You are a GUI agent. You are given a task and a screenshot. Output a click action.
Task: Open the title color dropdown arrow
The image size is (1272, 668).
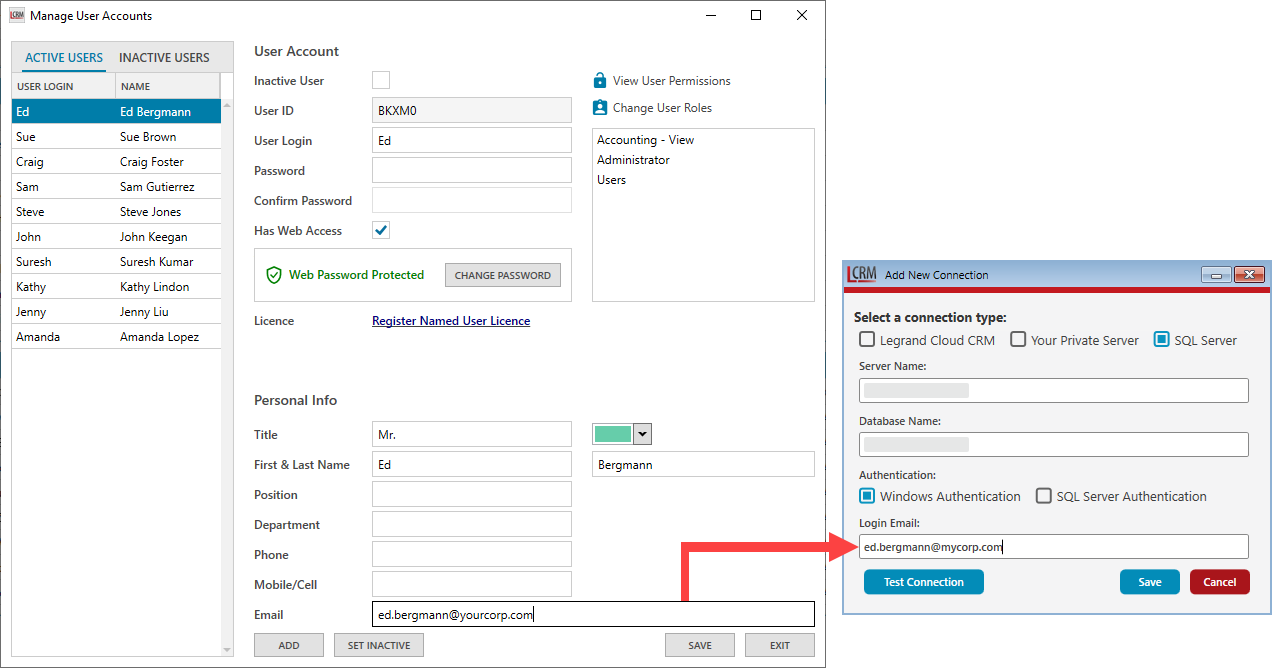(641, 433)
